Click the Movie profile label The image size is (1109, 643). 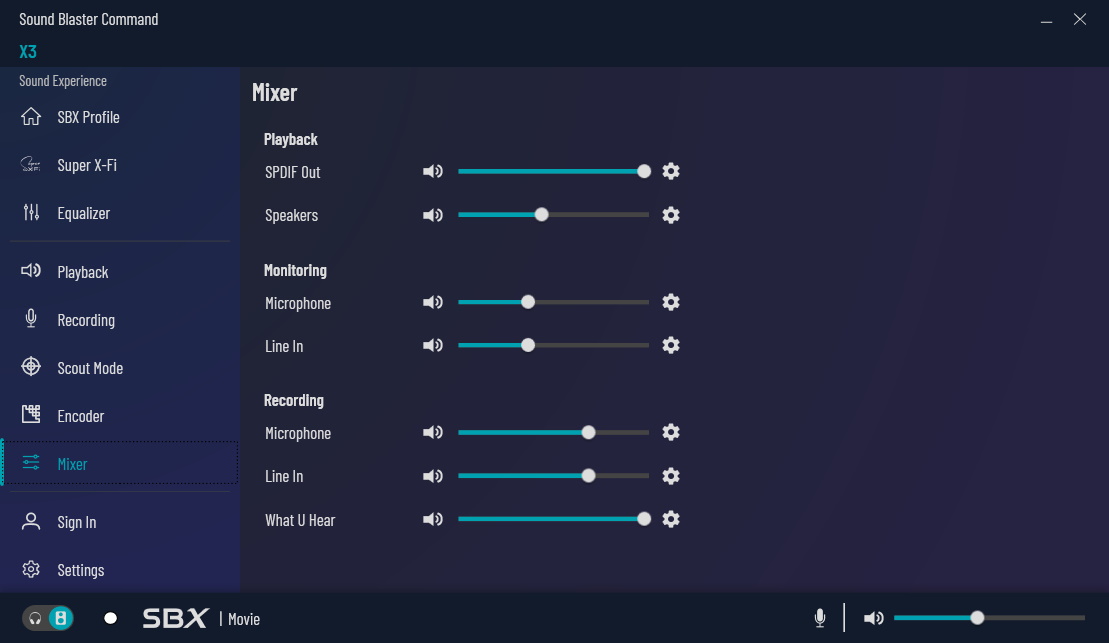pos(244,620)
